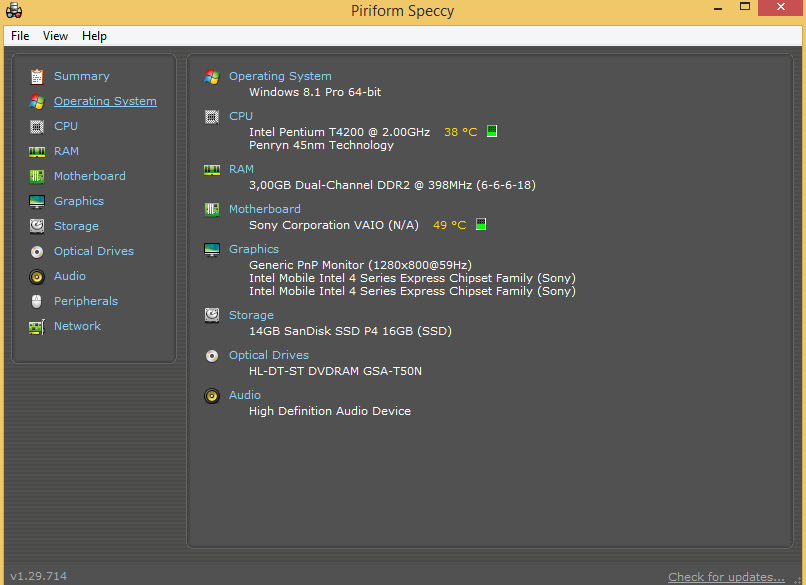Open the Help menu

pyautogui.click(x=94, y=36)
